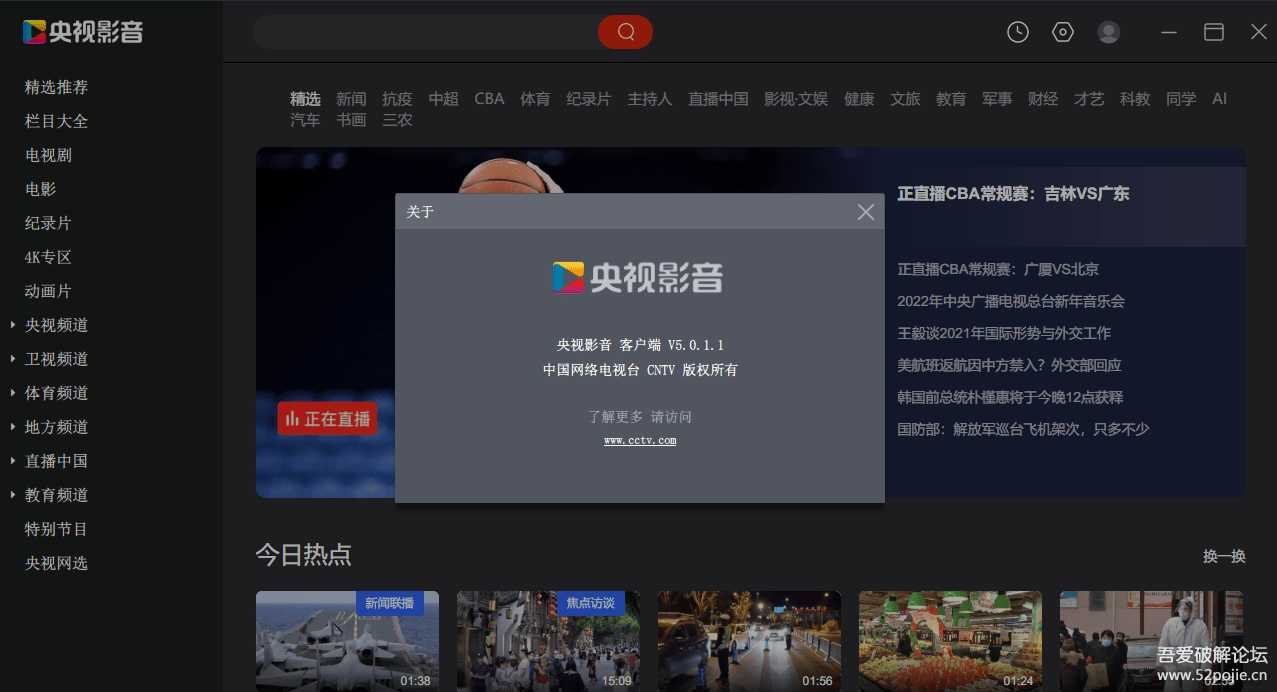
Task: Switch to the 中超 tab
Action: 443,99
